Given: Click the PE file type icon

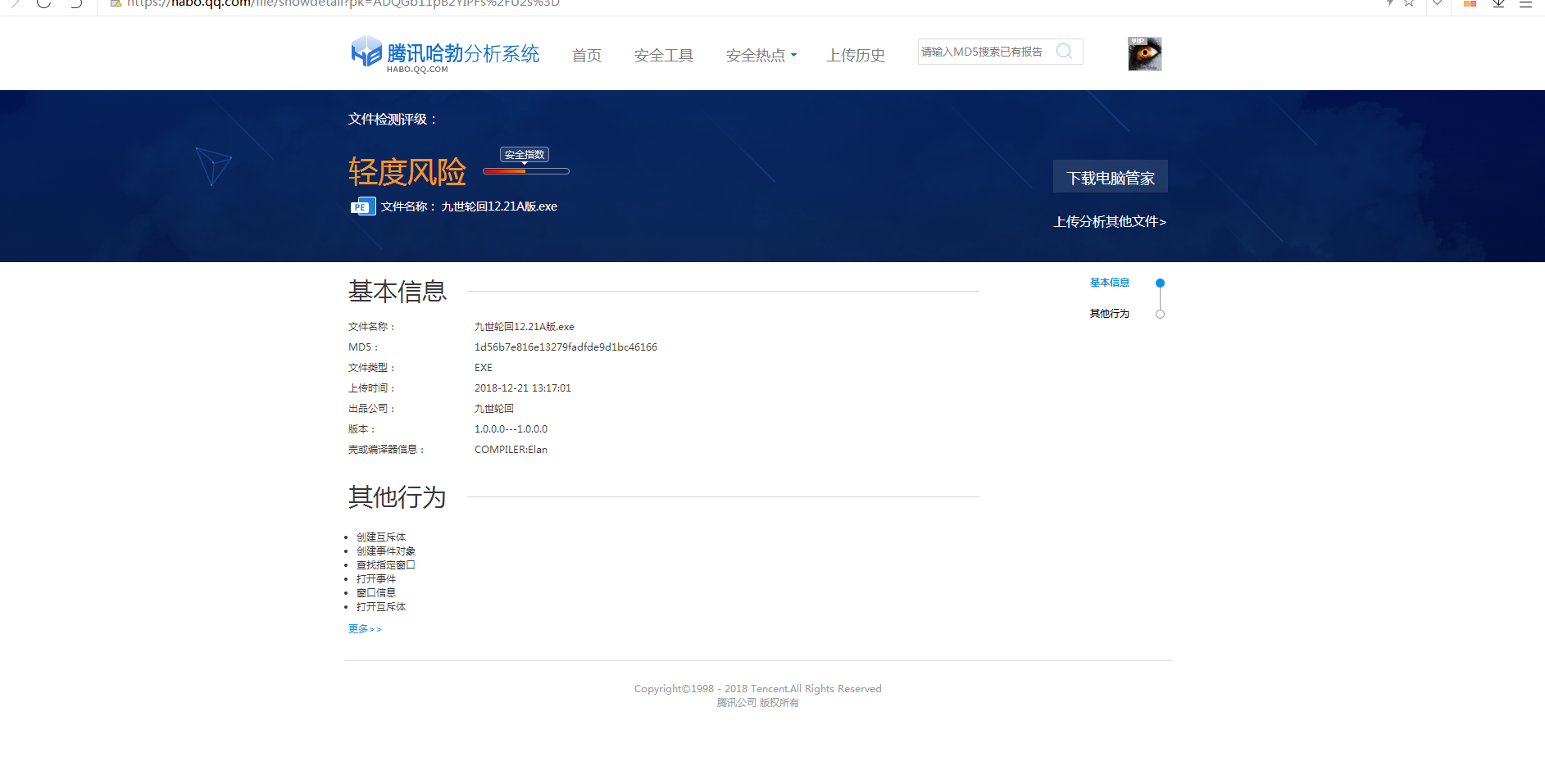Looking at the screenshot, I should (363, 206).
